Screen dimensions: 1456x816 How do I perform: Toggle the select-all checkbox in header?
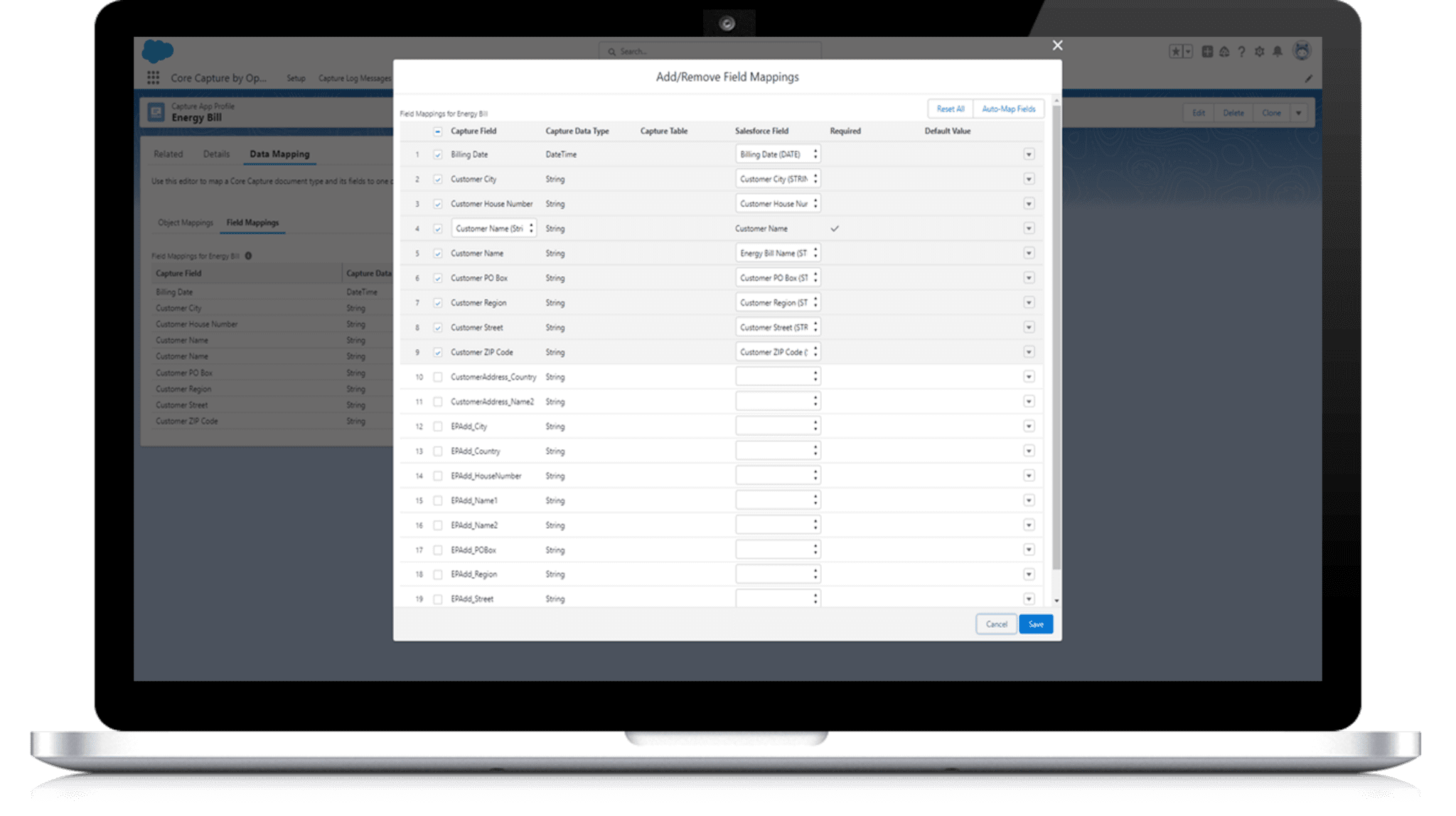(437, 131)
